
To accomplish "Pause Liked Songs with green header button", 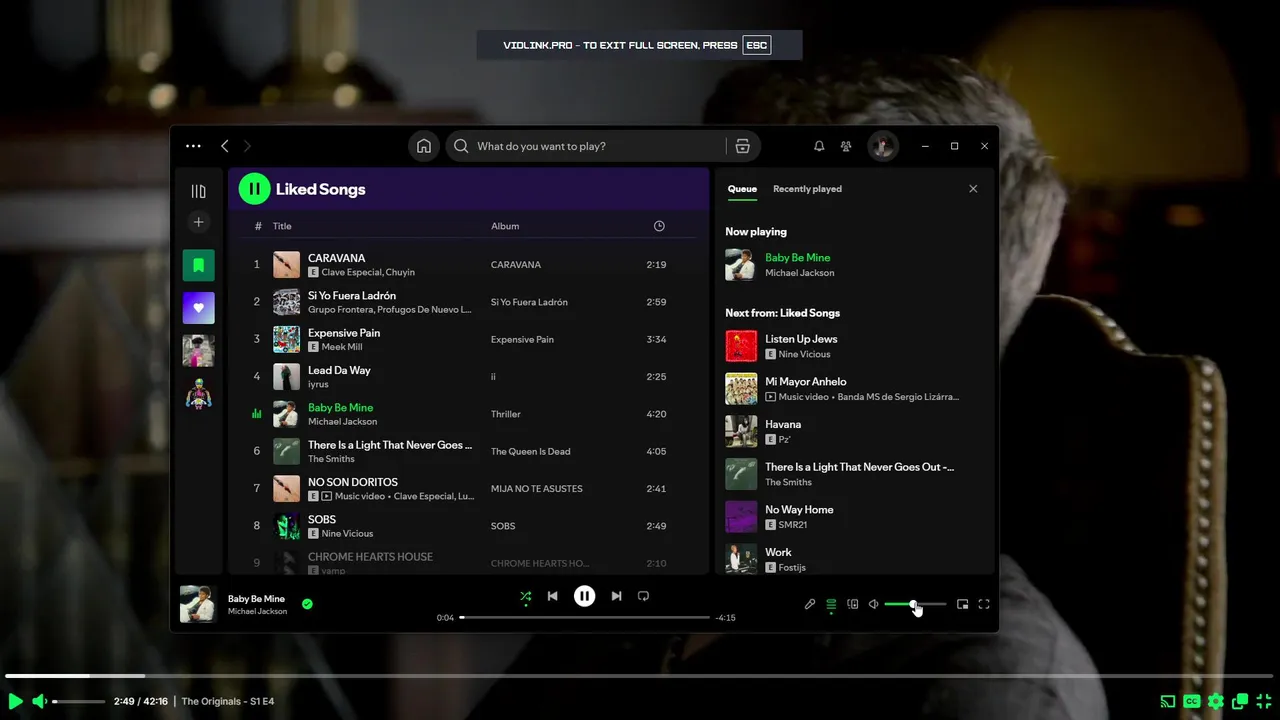I will pos(254,189).
